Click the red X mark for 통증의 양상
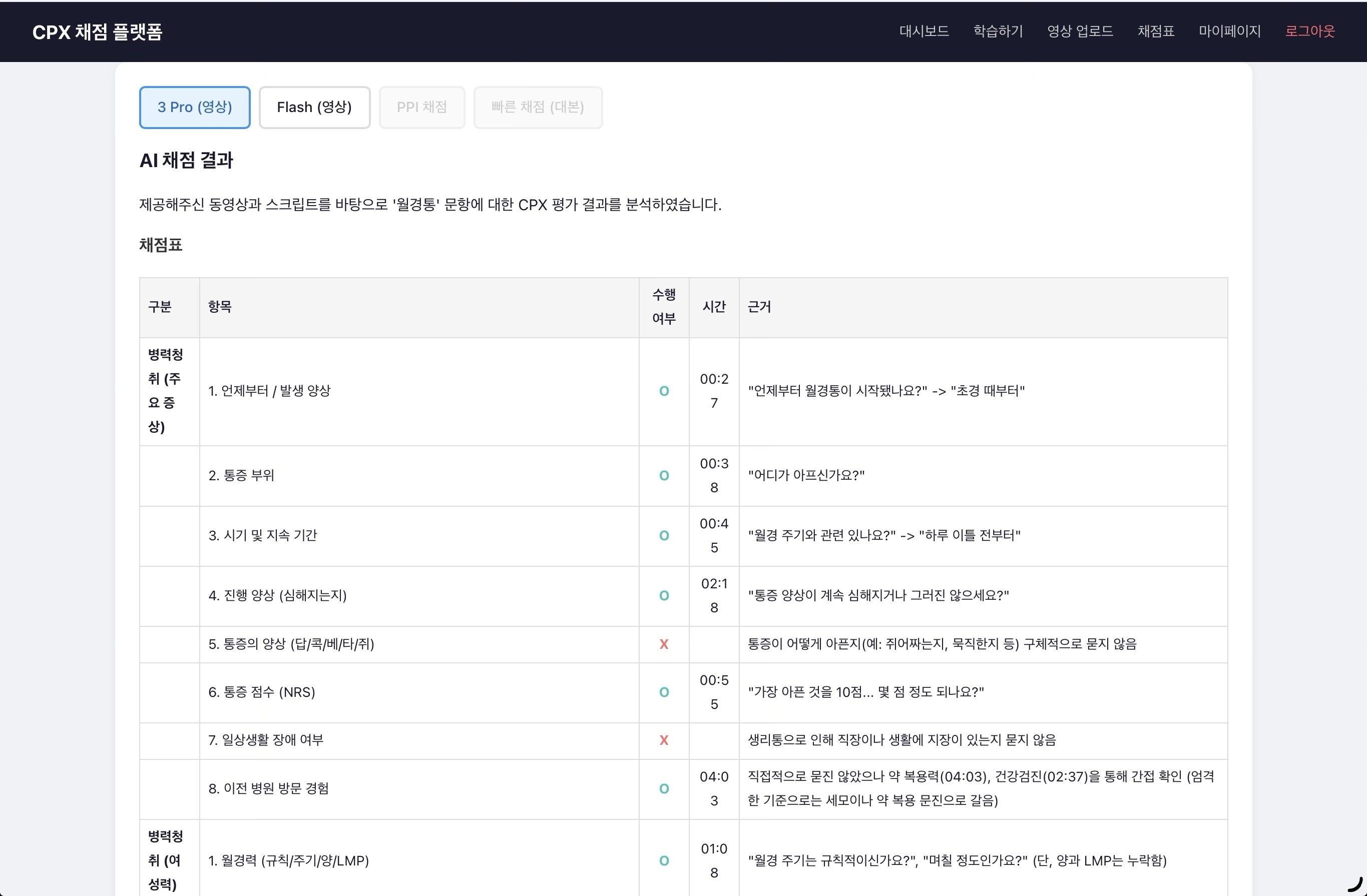The height and width of the screenshot is (896, 1367). click(664, 644)
